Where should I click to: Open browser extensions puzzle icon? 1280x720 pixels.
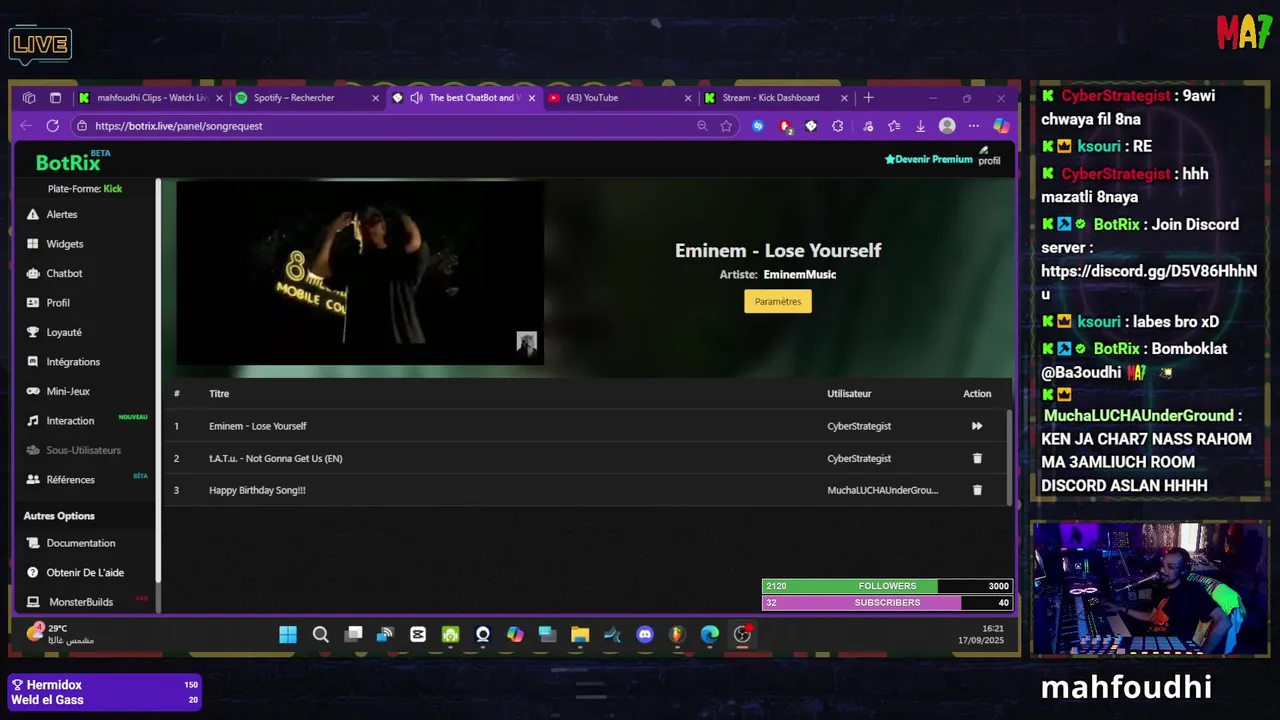click(838, 126)
